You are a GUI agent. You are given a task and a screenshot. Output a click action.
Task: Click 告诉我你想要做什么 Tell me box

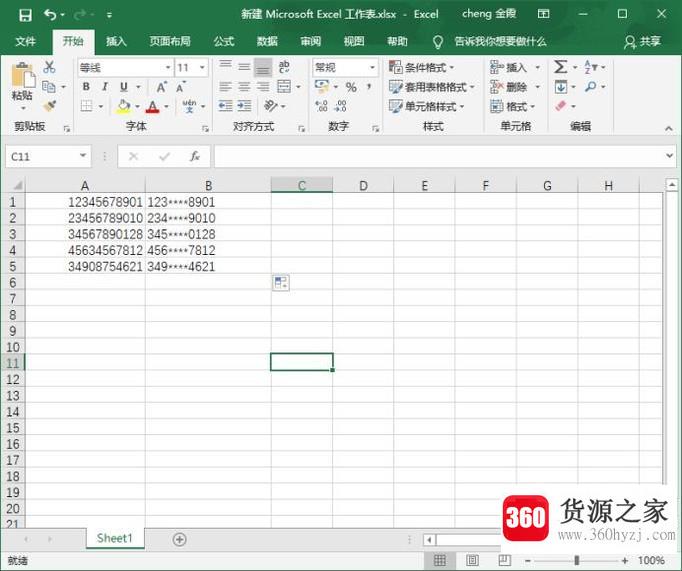500,42
